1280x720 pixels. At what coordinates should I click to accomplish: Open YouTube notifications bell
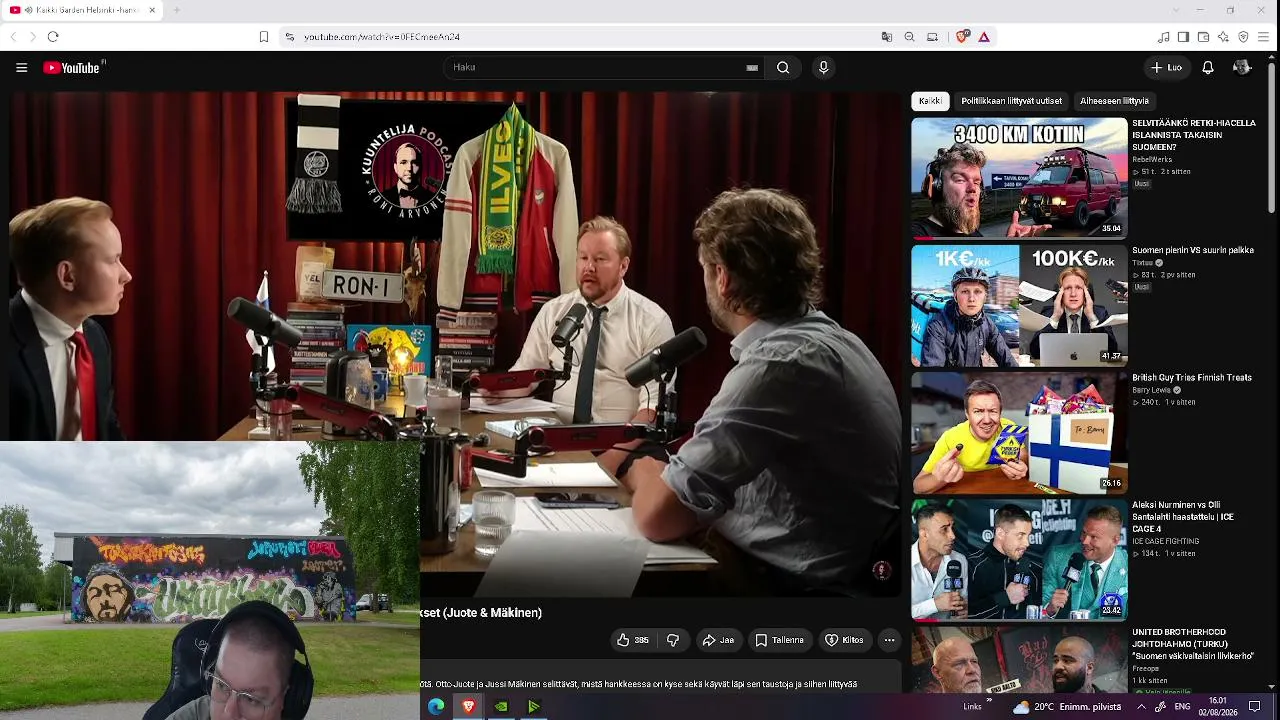point(1208,68)
